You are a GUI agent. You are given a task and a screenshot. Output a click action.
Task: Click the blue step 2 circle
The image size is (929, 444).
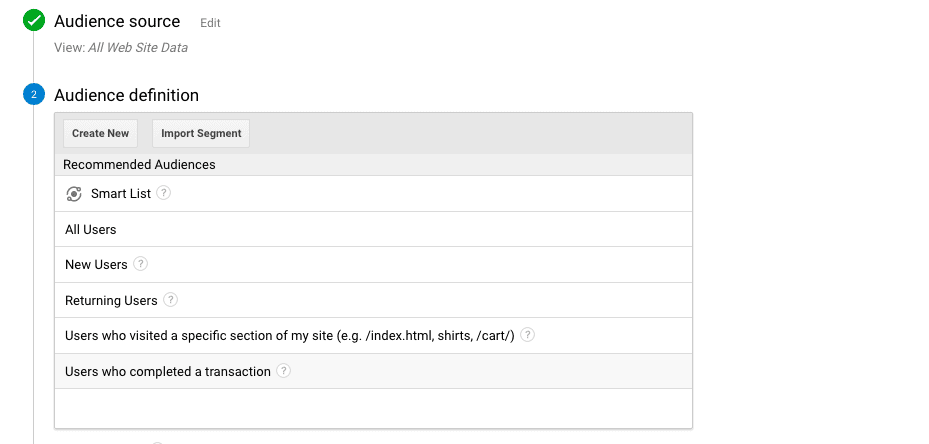pos(34,95)
